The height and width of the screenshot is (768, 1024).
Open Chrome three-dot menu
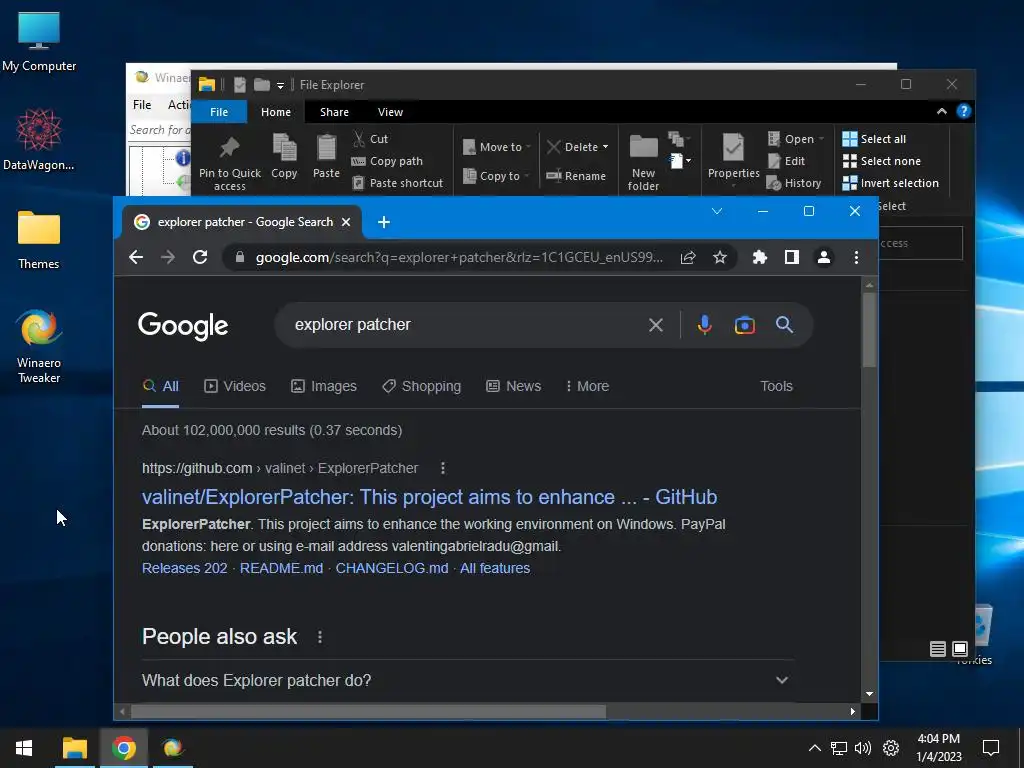856,257
